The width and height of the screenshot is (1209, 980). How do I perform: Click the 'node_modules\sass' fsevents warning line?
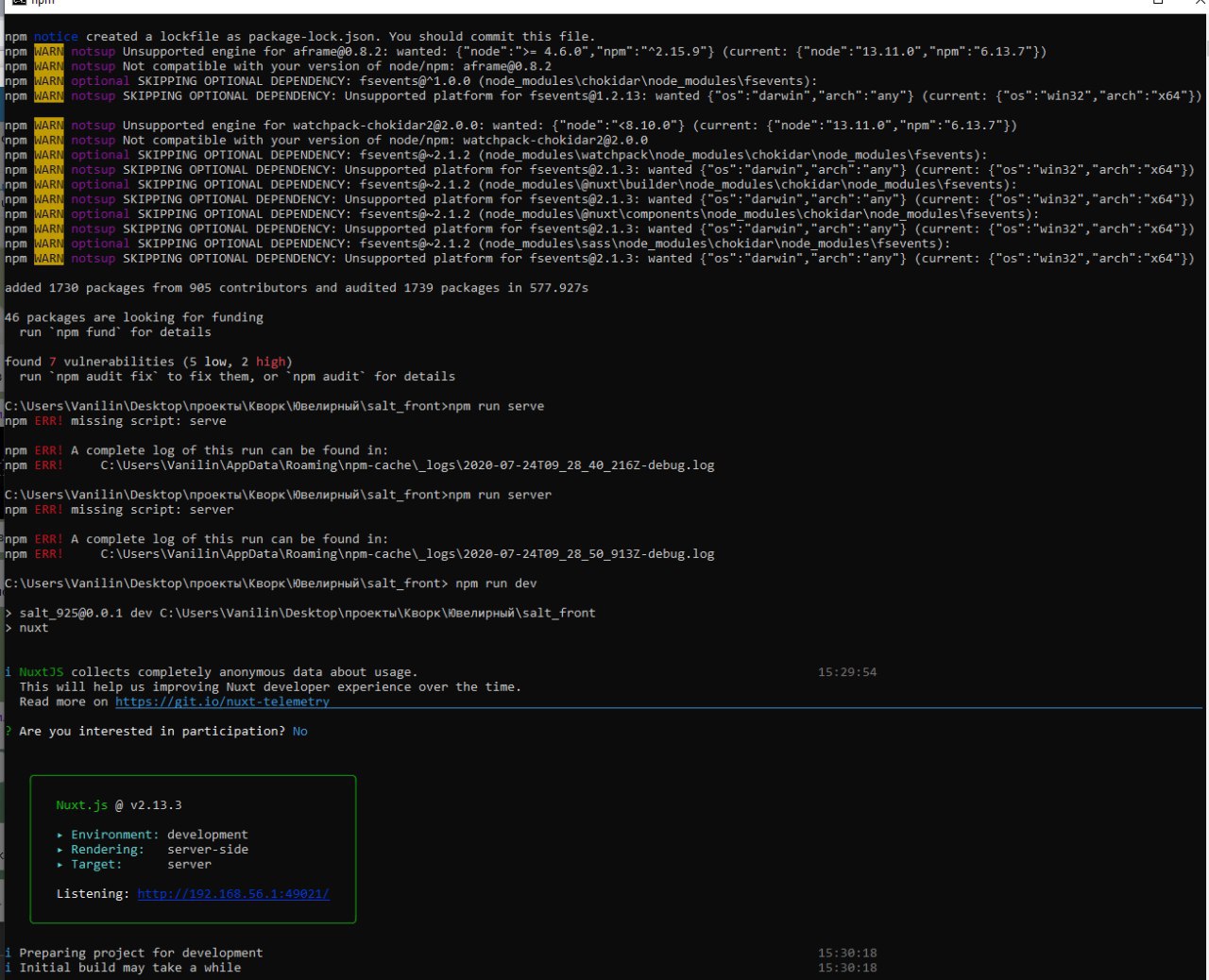point(477,244)
